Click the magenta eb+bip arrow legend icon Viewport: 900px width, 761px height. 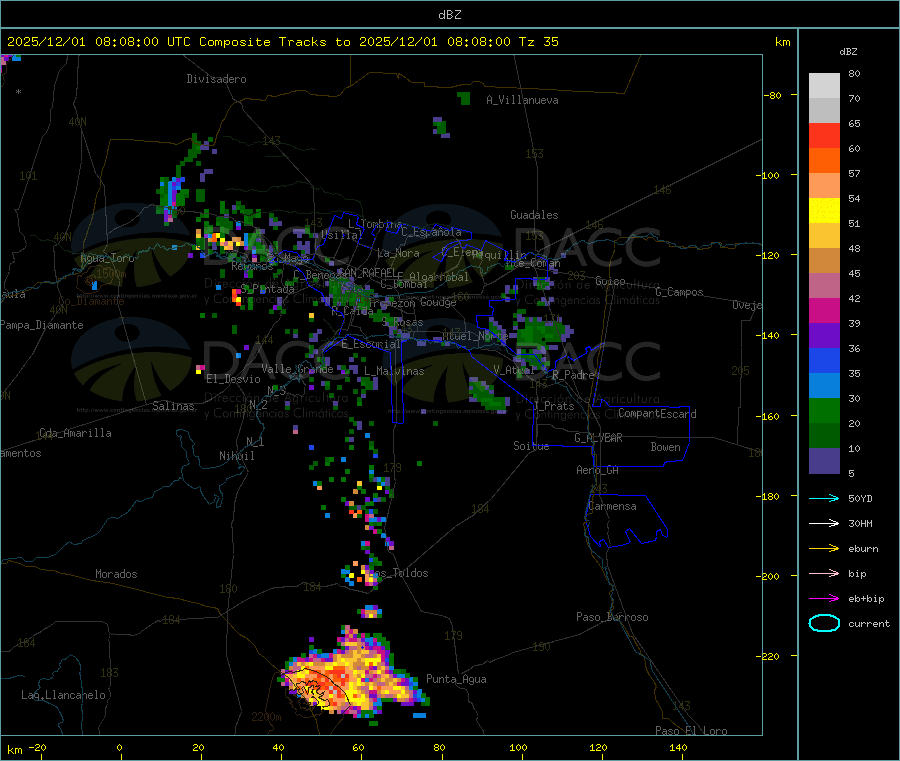click(824, 599)
